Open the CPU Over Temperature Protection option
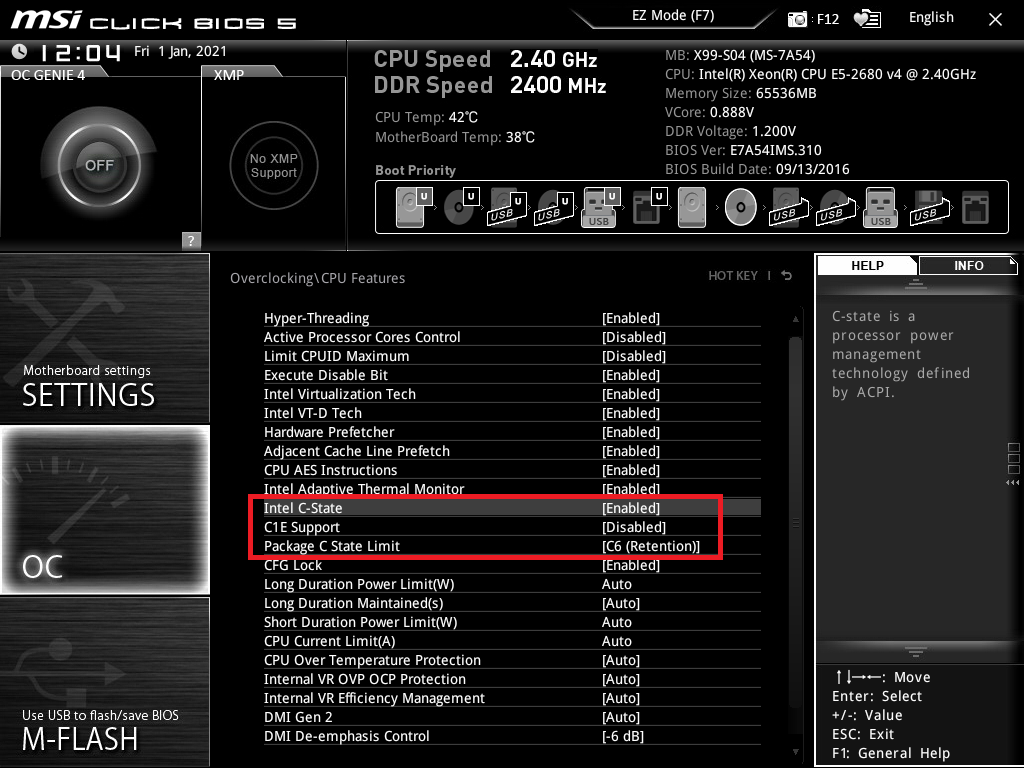Screen dimensions: 1024x768 [x=512, y=660]
